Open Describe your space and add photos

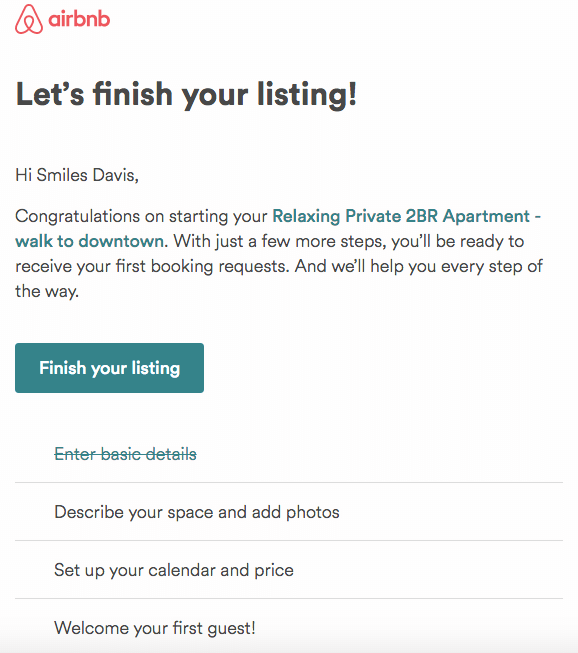click(197, 512)
